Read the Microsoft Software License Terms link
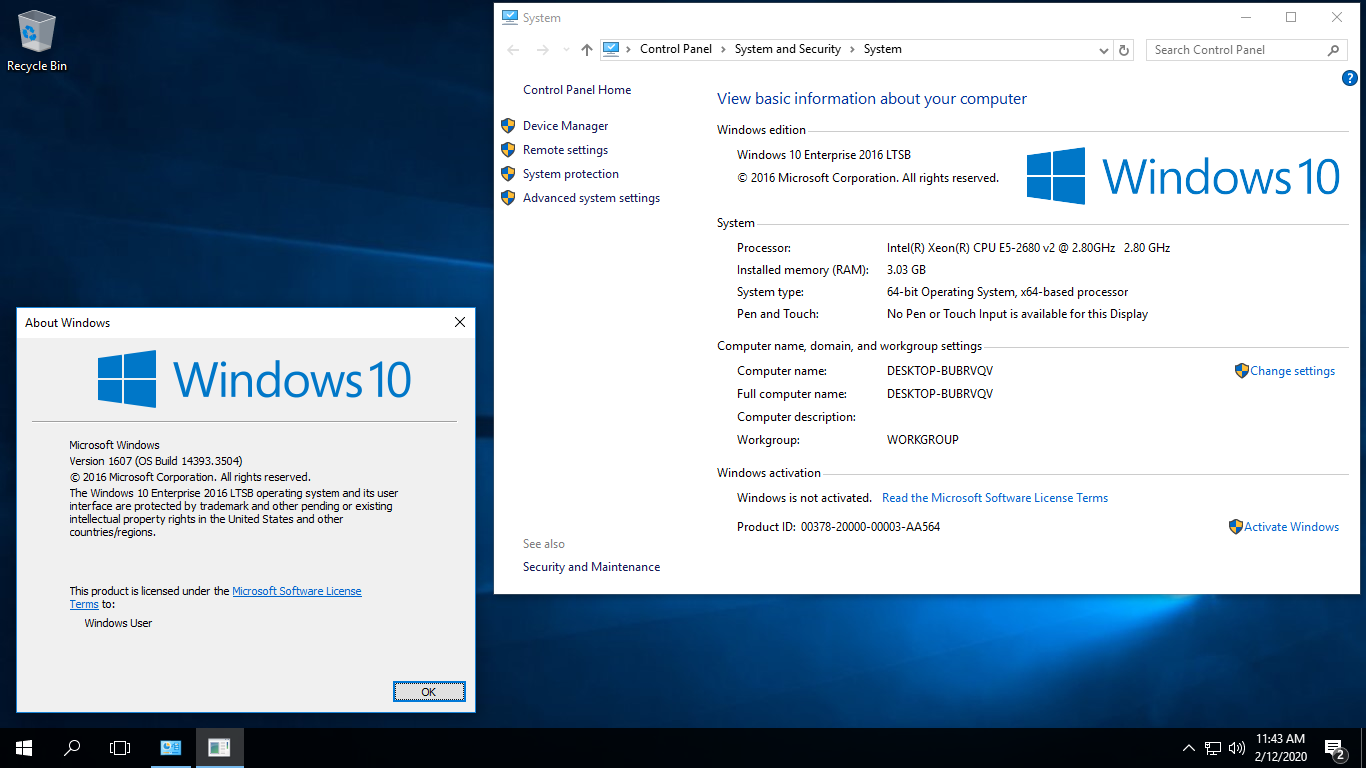1366x768 pixels. (x=995, y=498)
